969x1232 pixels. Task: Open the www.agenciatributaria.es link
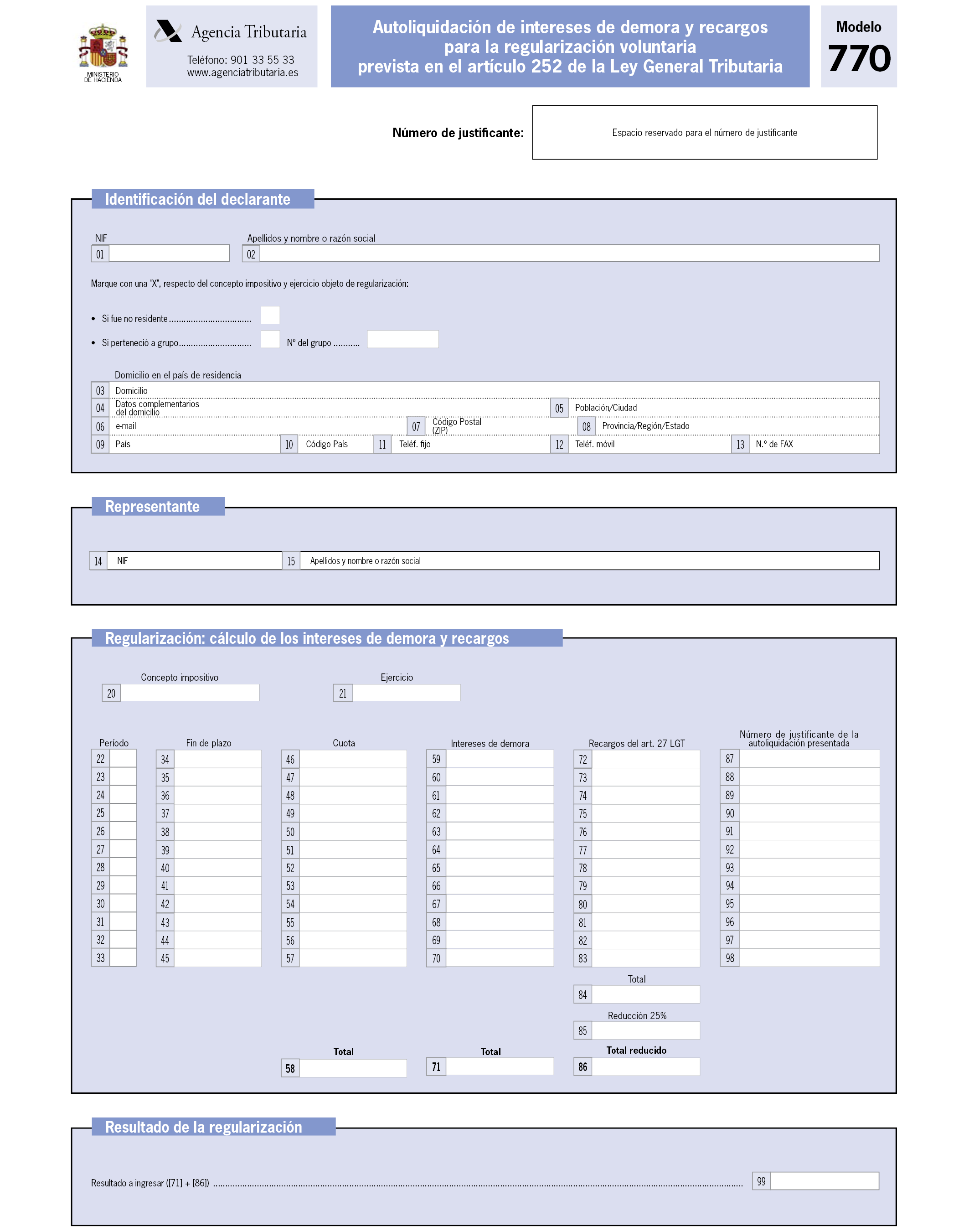pos(243,72)
